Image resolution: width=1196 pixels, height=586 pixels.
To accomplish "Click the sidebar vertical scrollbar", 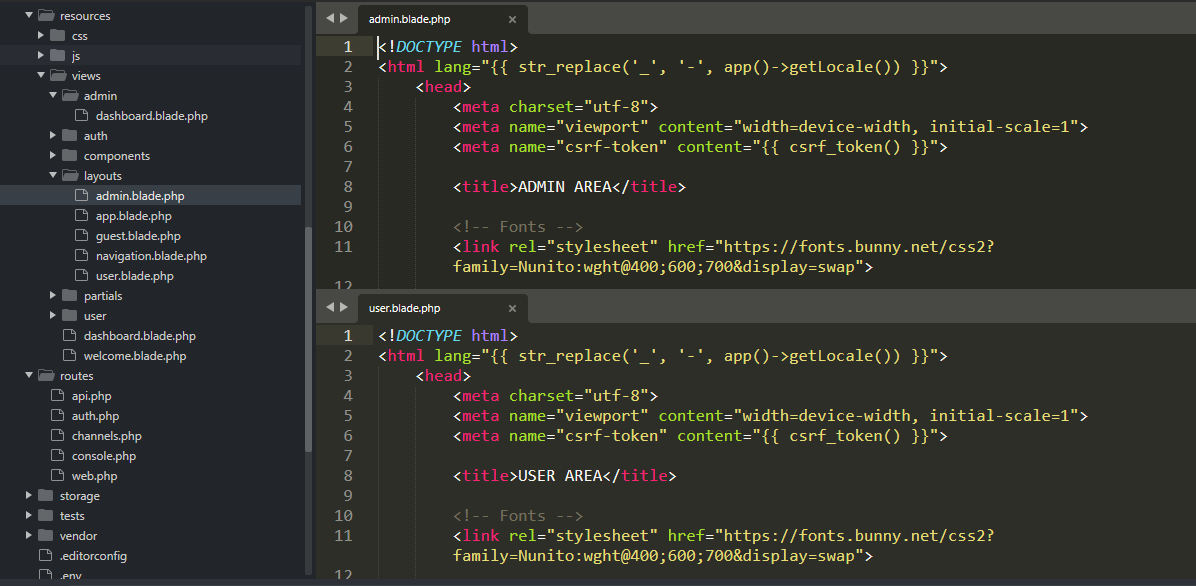I will pyautogui.click(x=308, y=340).
